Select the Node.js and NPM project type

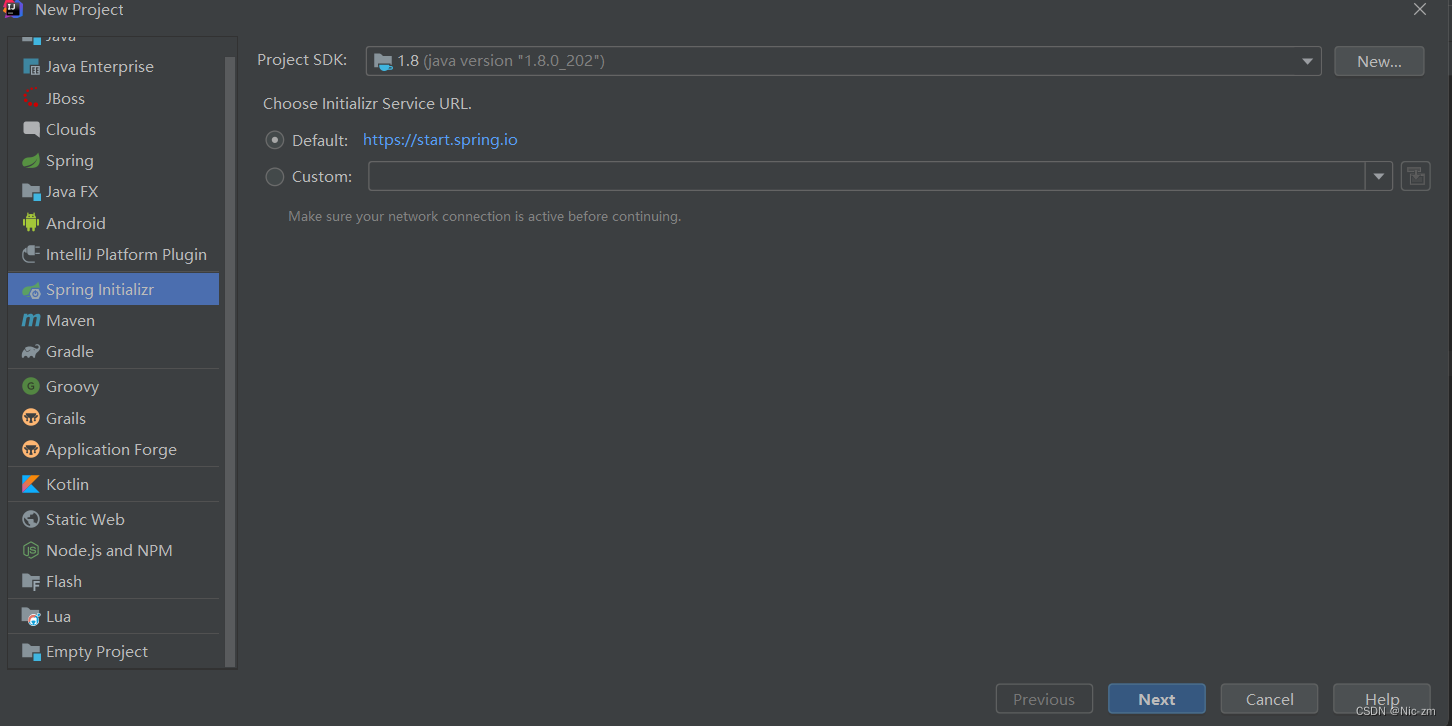pyautogui.click(x=109, y=550)
